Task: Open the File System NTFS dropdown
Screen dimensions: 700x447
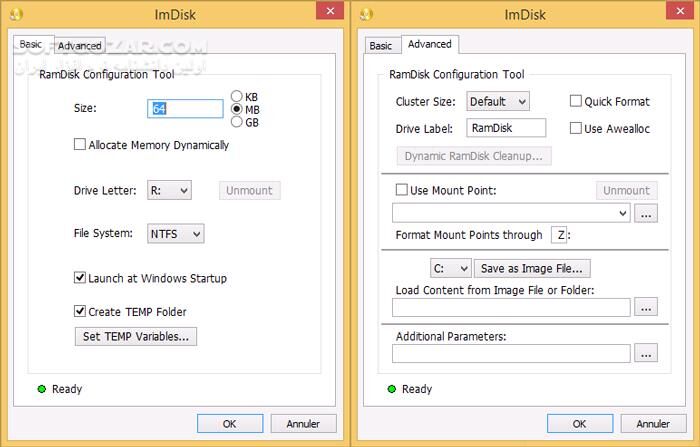Action: pos(175,234)
